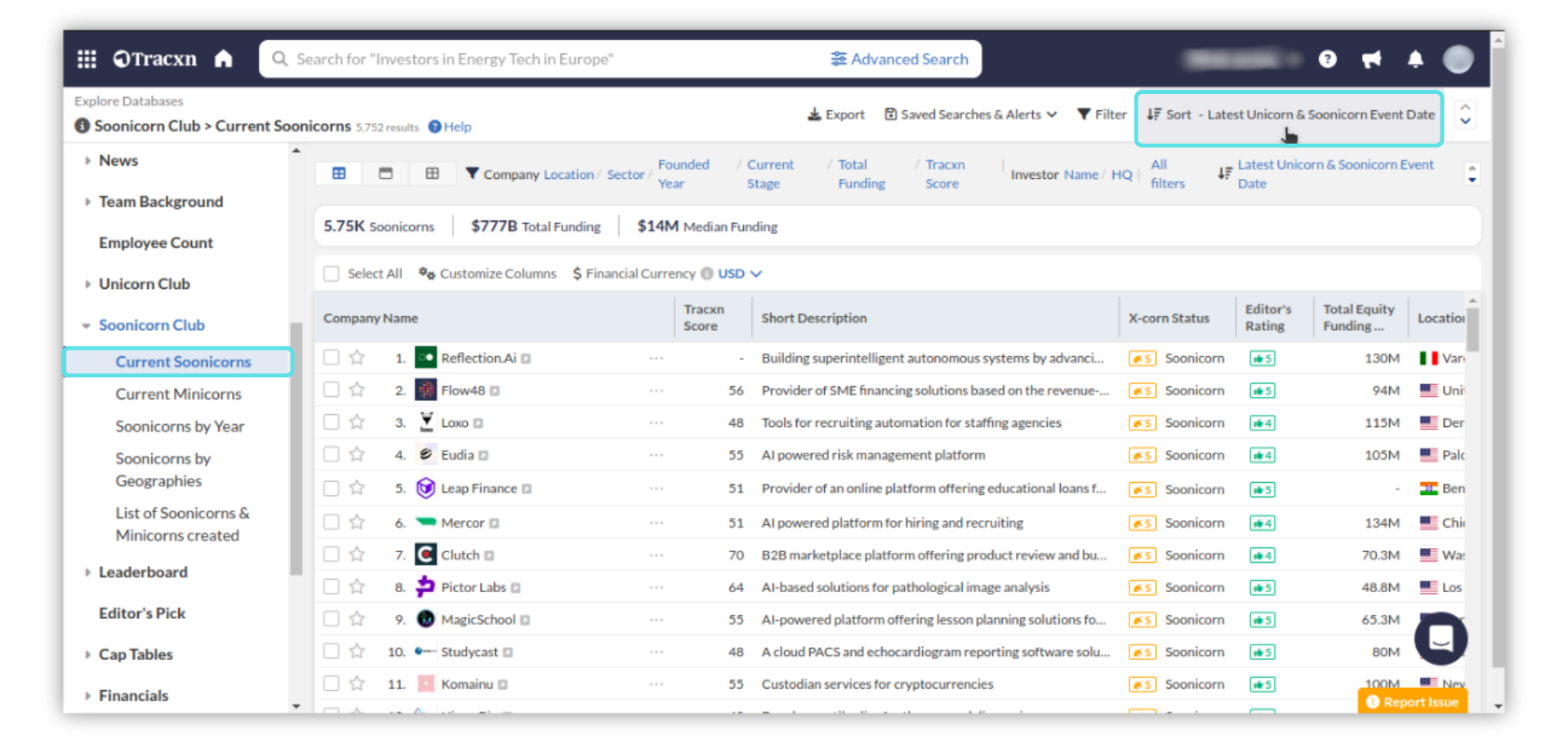Viewport: 1568px width, 749px height.
Task: Open more options for Clutch row
Action: (x=657, y=555)
